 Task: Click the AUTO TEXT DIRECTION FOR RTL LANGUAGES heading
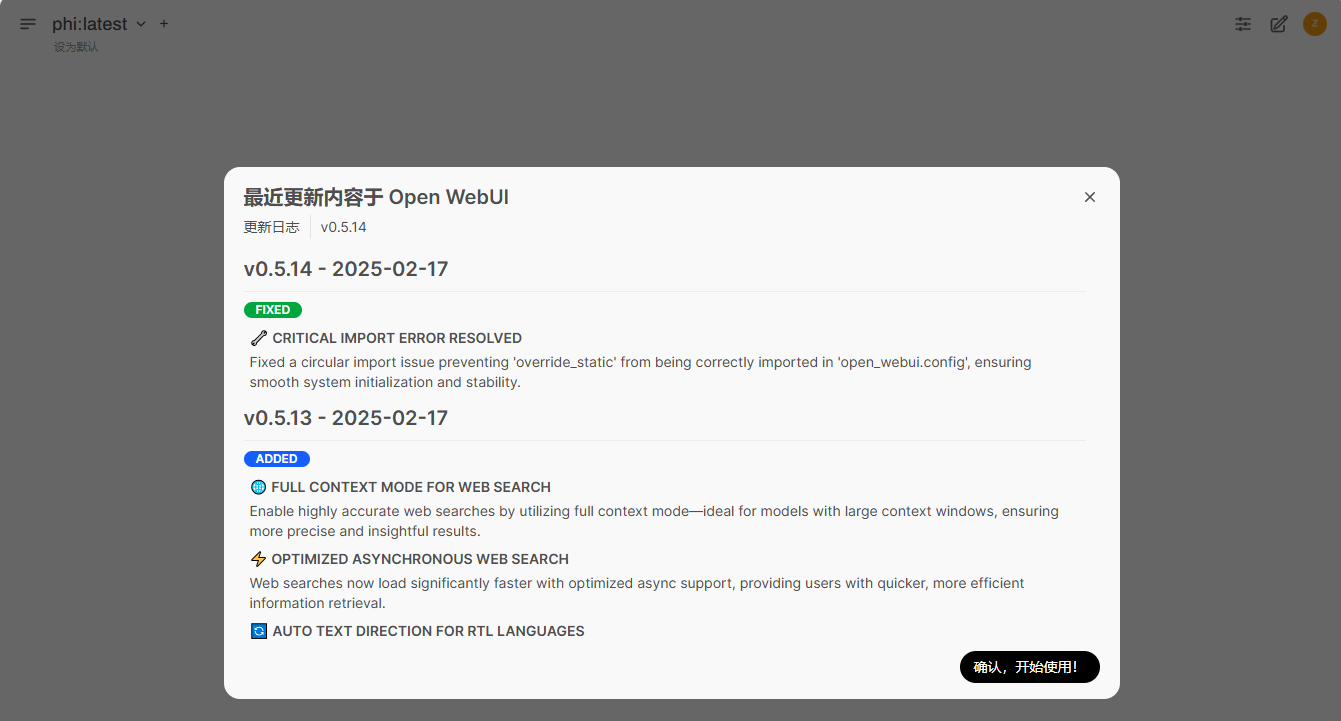[428, 631]
